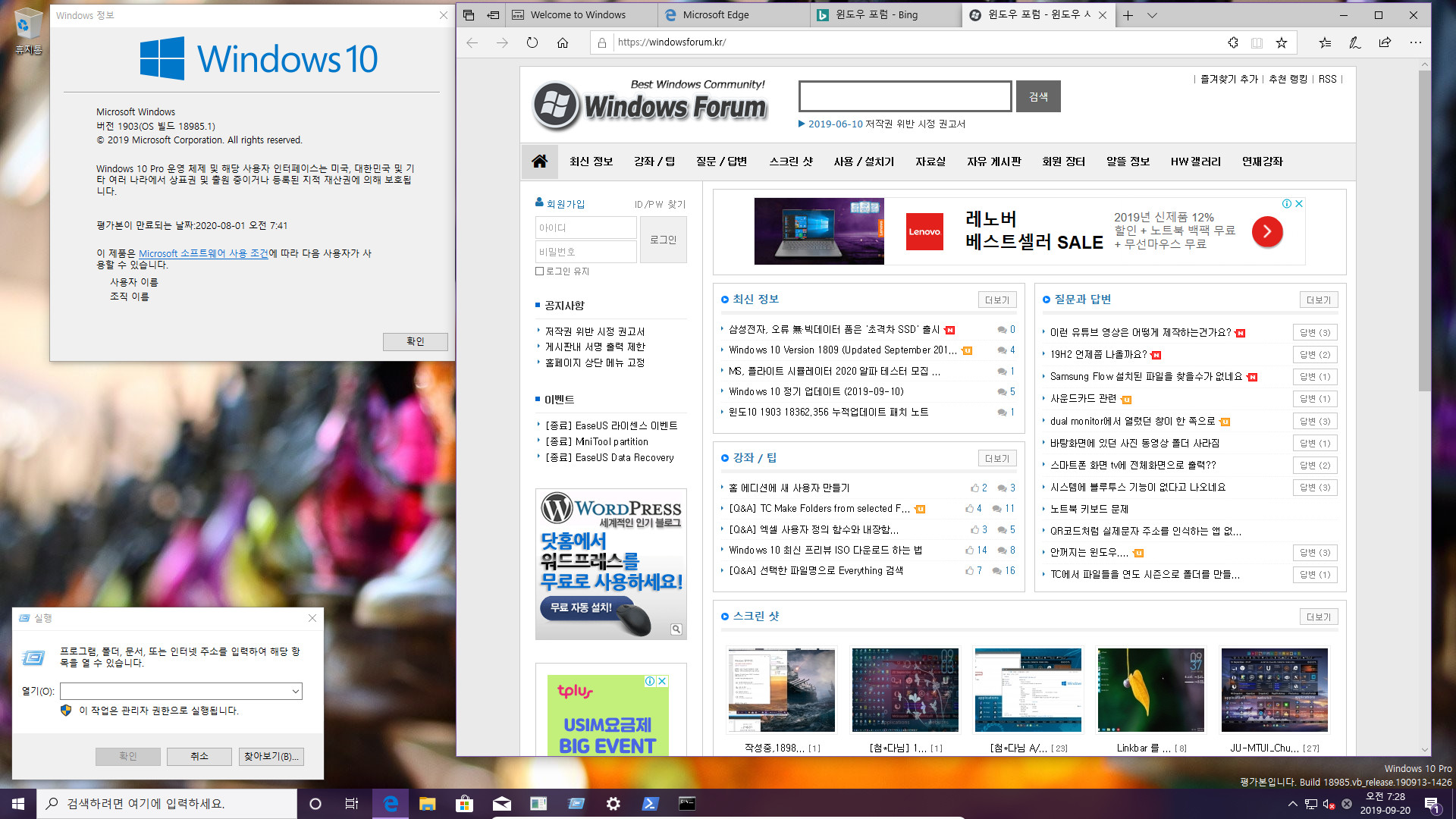Open Task View on taskbar
The image size is (1456, 819).
coord(352,804)
